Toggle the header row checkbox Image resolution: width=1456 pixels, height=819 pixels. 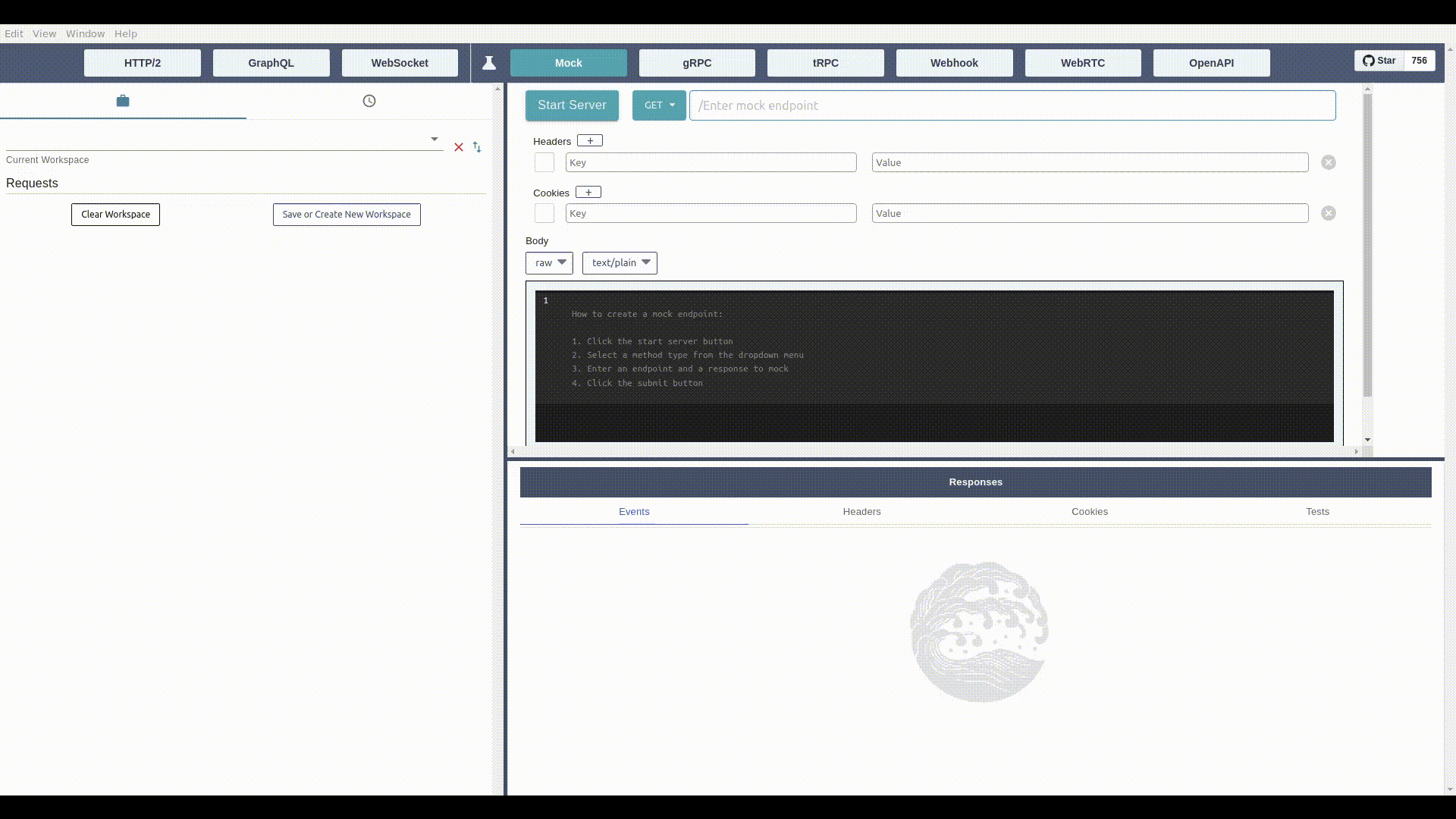tap(544, 162)
